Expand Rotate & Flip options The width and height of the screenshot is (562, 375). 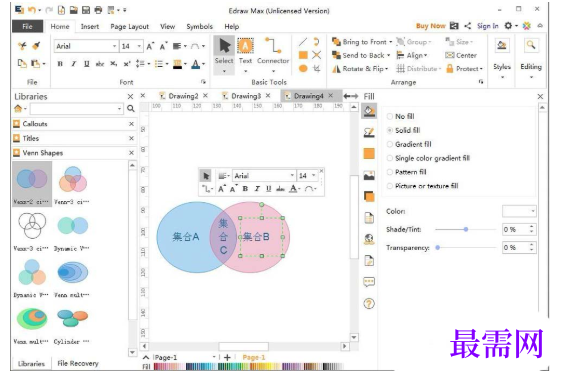pyautogui.click(x=360, y=68)
